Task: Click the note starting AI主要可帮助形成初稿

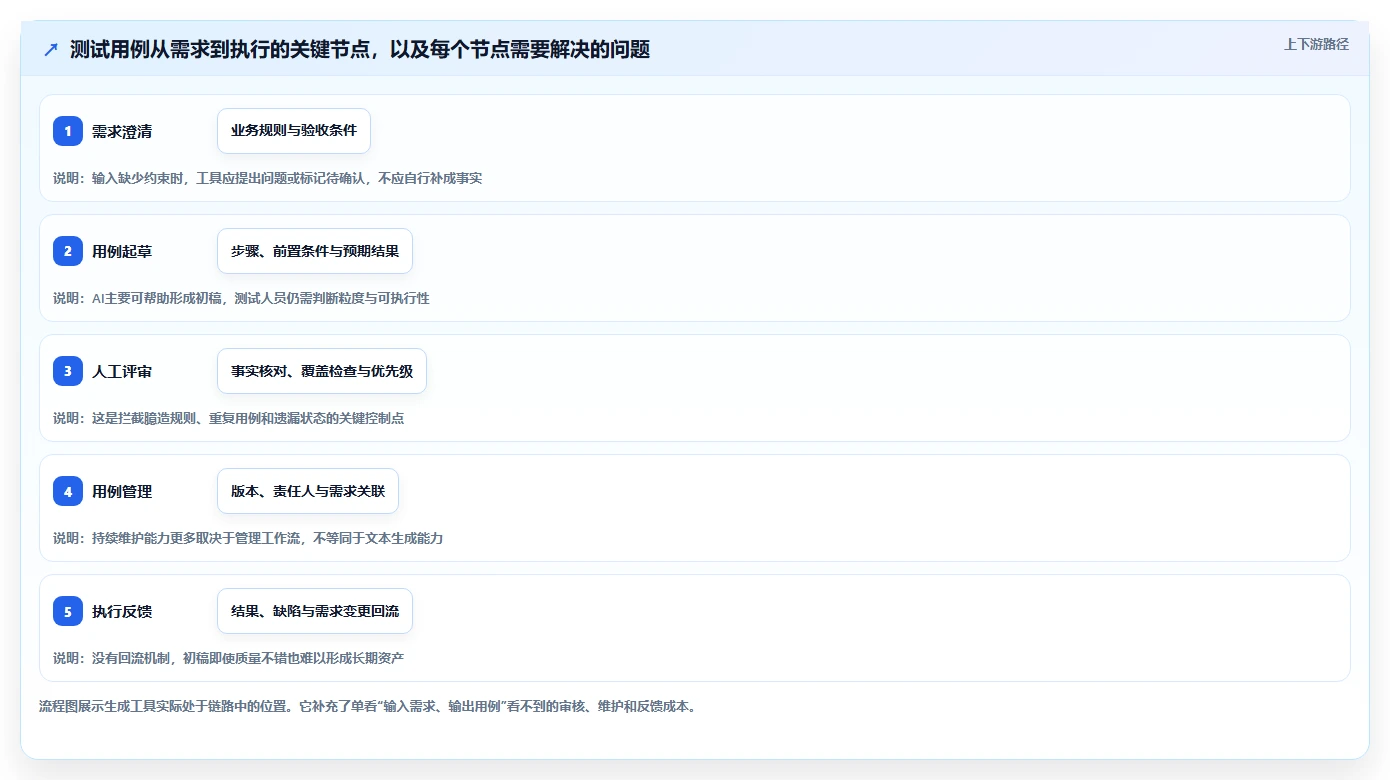Action: (241, 298)
